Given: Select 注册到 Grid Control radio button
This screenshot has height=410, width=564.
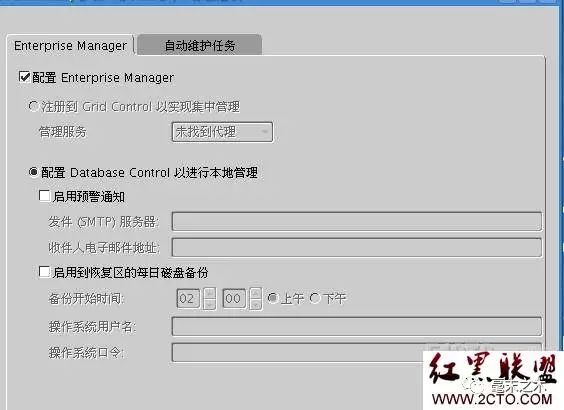Looking at the screenshot, I should click(x=33, y=106).
